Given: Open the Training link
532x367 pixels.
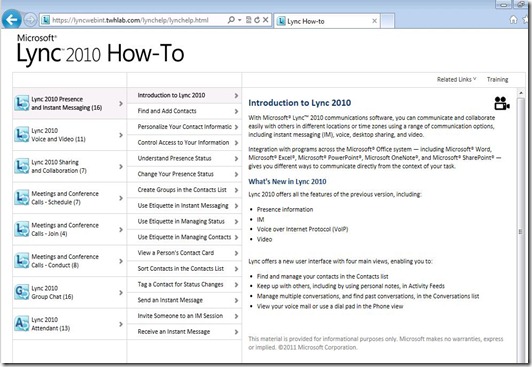Looking at the screenshot, I should [x=497, y=79].
